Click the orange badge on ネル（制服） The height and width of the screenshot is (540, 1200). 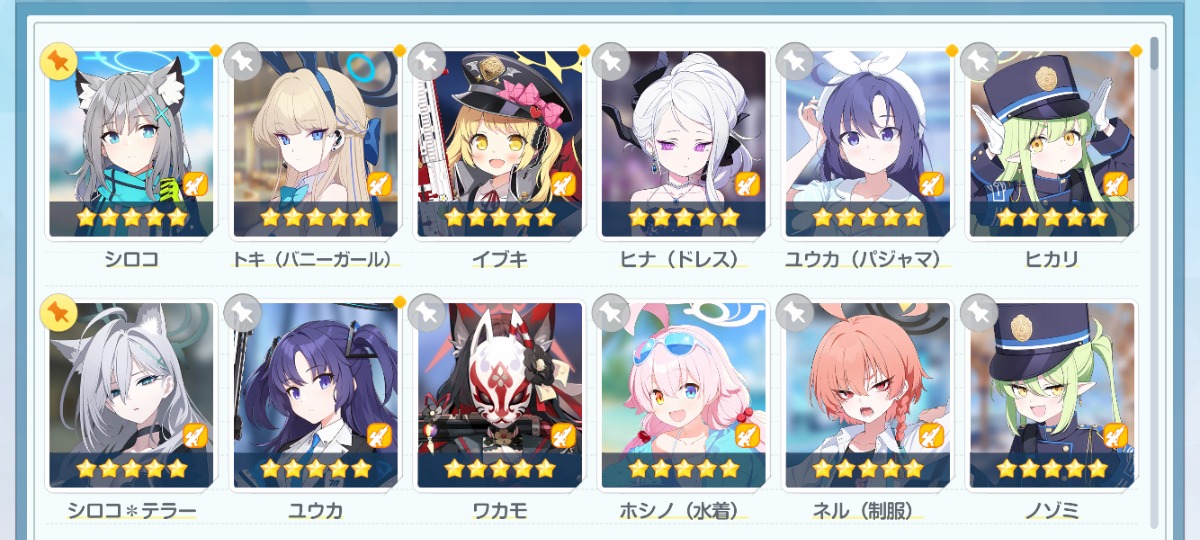tap(932, 436)
